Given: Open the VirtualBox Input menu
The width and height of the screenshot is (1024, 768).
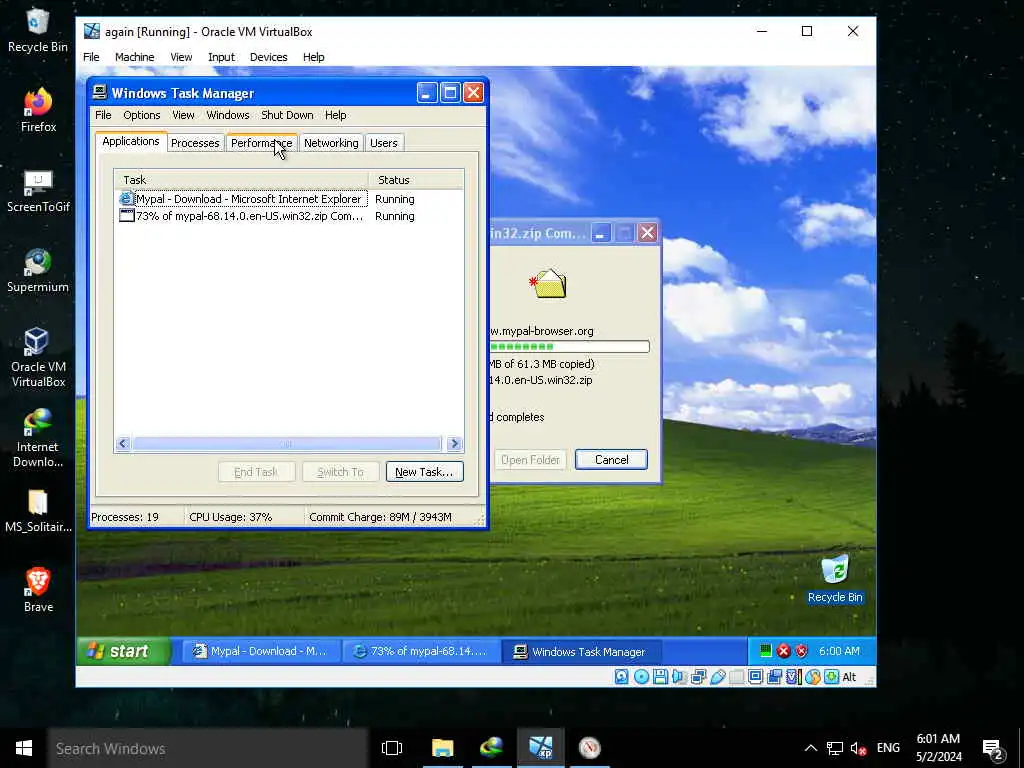Looking at the screenshot, I should 221,57.
